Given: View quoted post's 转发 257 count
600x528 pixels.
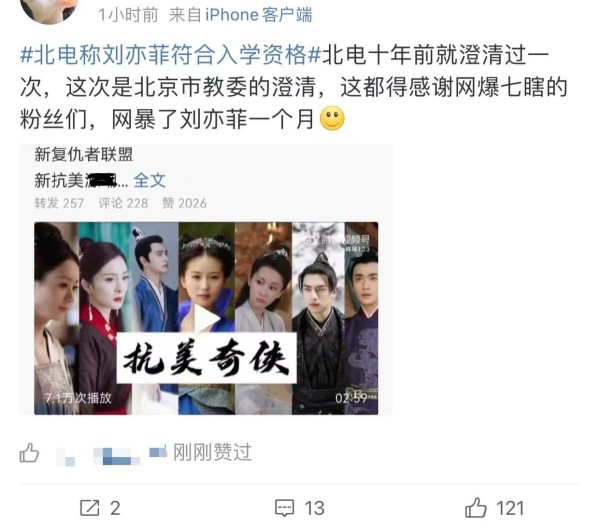Looking at the screenshot, I should point(59,203).
